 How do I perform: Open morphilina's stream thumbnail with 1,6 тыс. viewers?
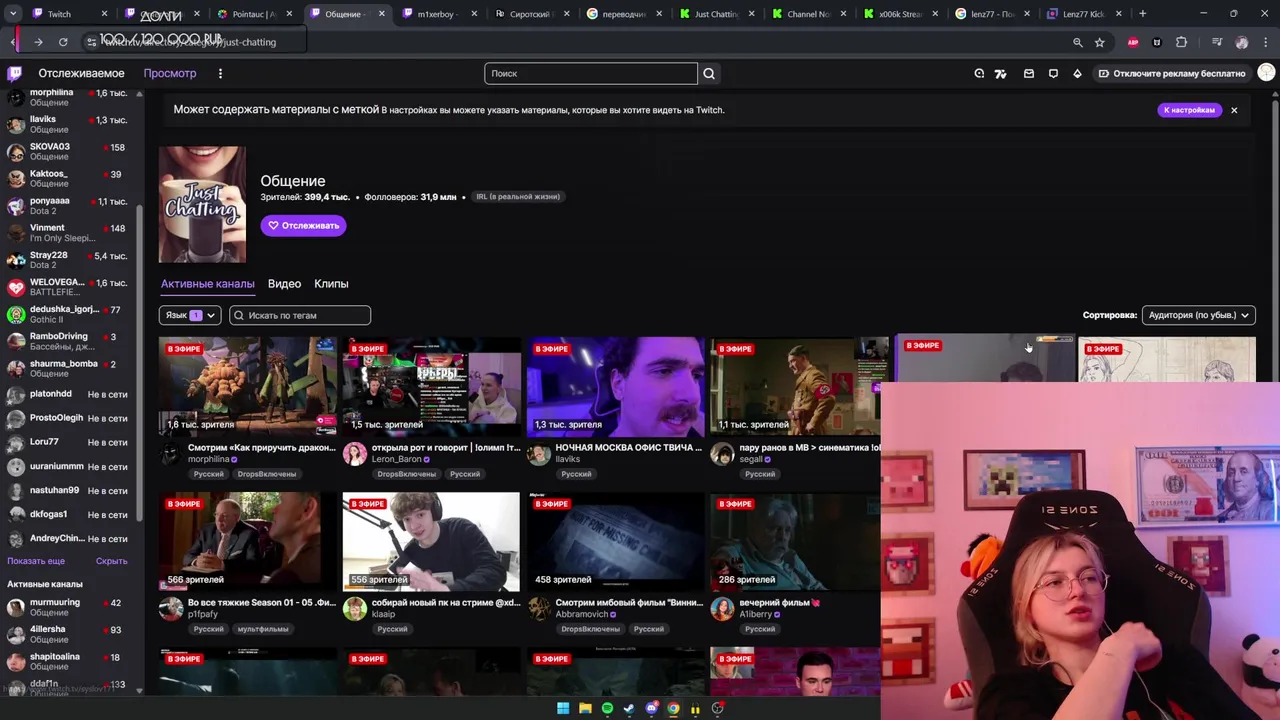(247, 386)
